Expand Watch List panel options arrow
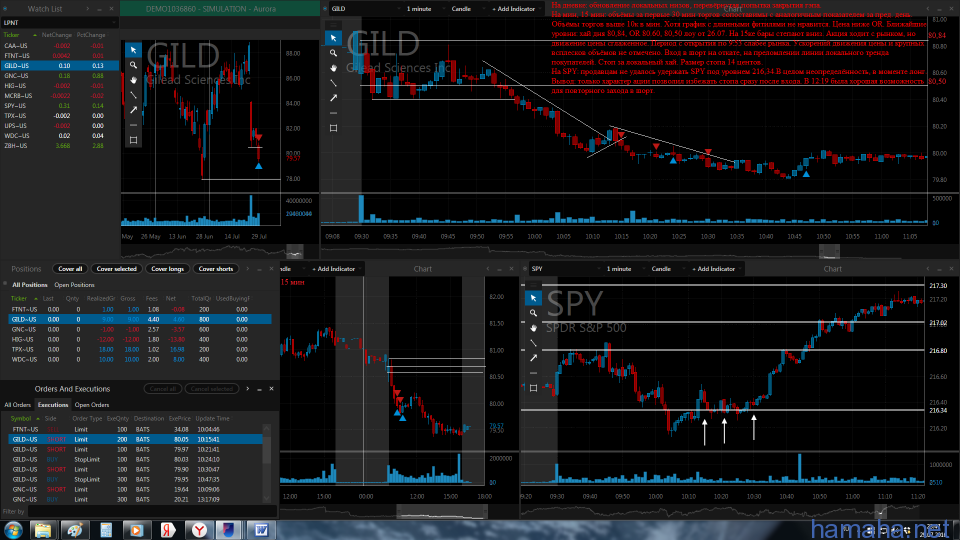 pyautogui.click(x=88, y=9)
